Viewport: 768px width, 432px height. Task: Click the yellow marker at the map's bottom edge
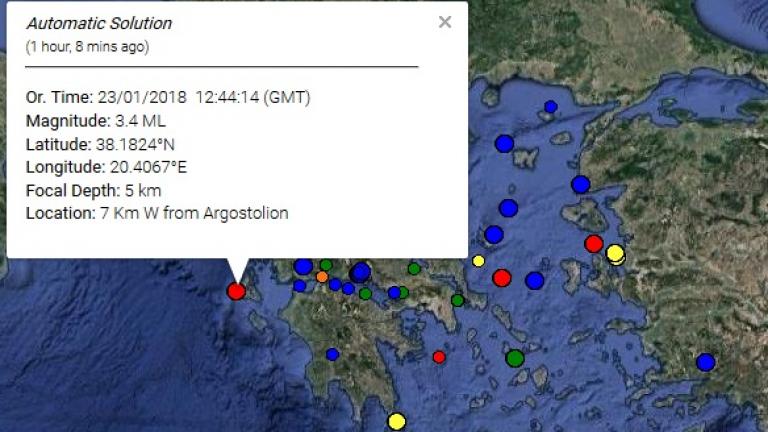click(x=397, y=421)
